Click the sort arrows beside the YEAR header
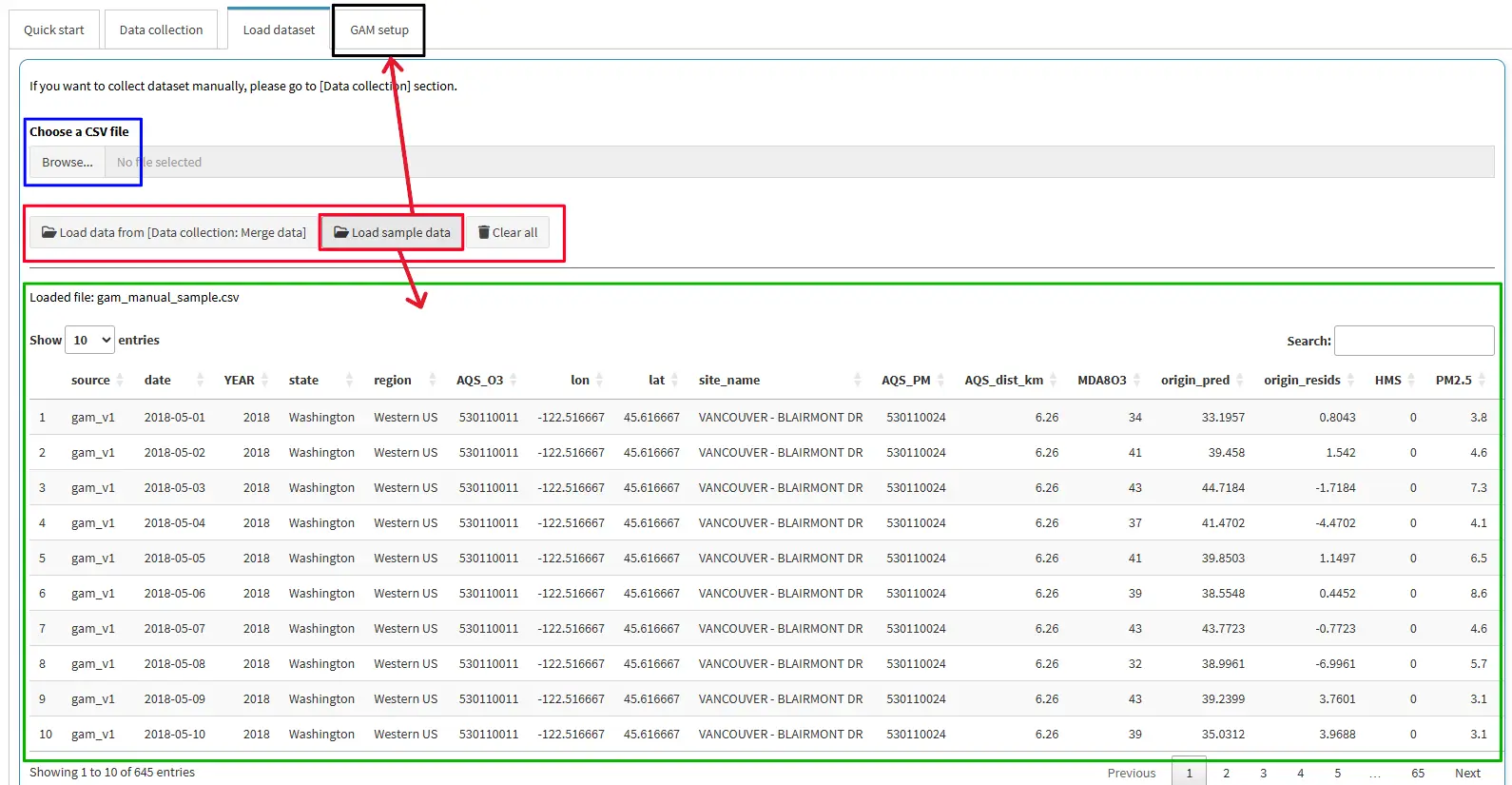 265,380
